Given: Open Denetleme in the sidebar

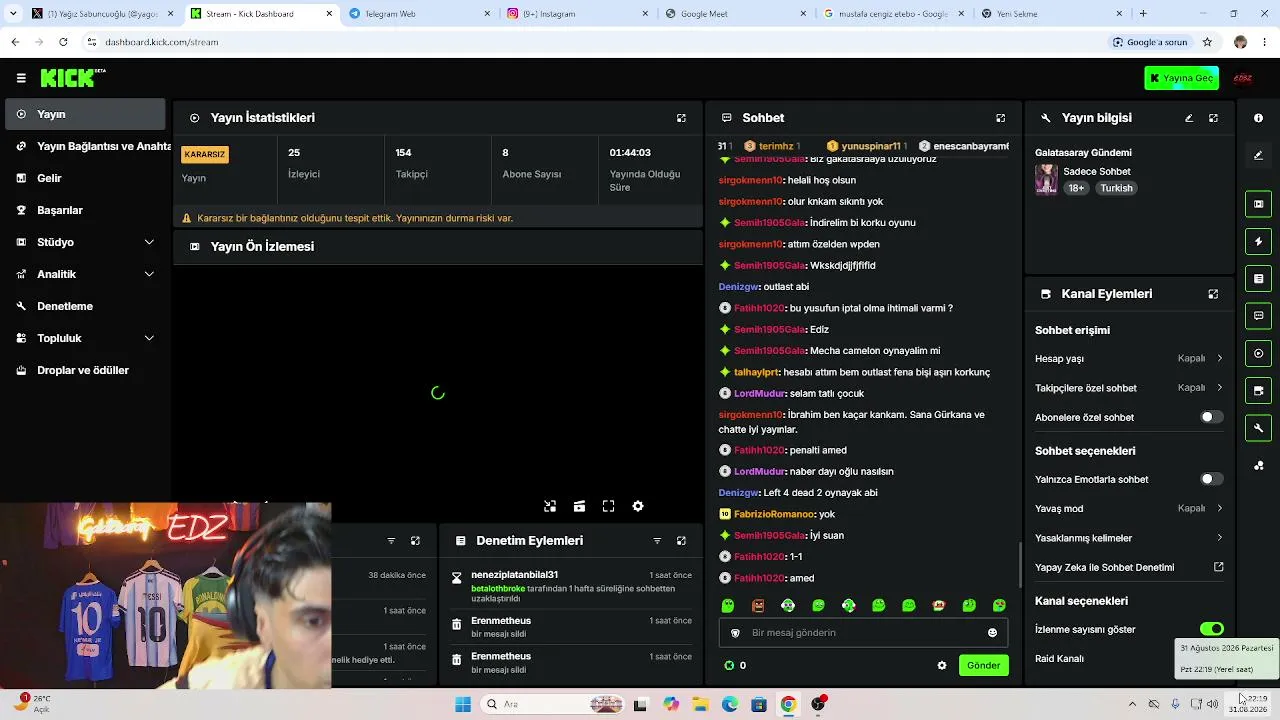Looking at the screenshot, I should [83, 306].
